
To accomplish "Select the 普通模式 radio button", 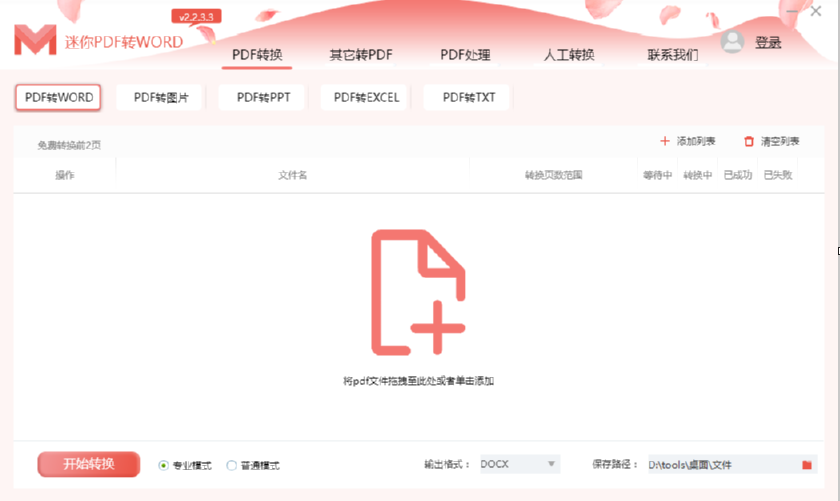I will [231, 465].
